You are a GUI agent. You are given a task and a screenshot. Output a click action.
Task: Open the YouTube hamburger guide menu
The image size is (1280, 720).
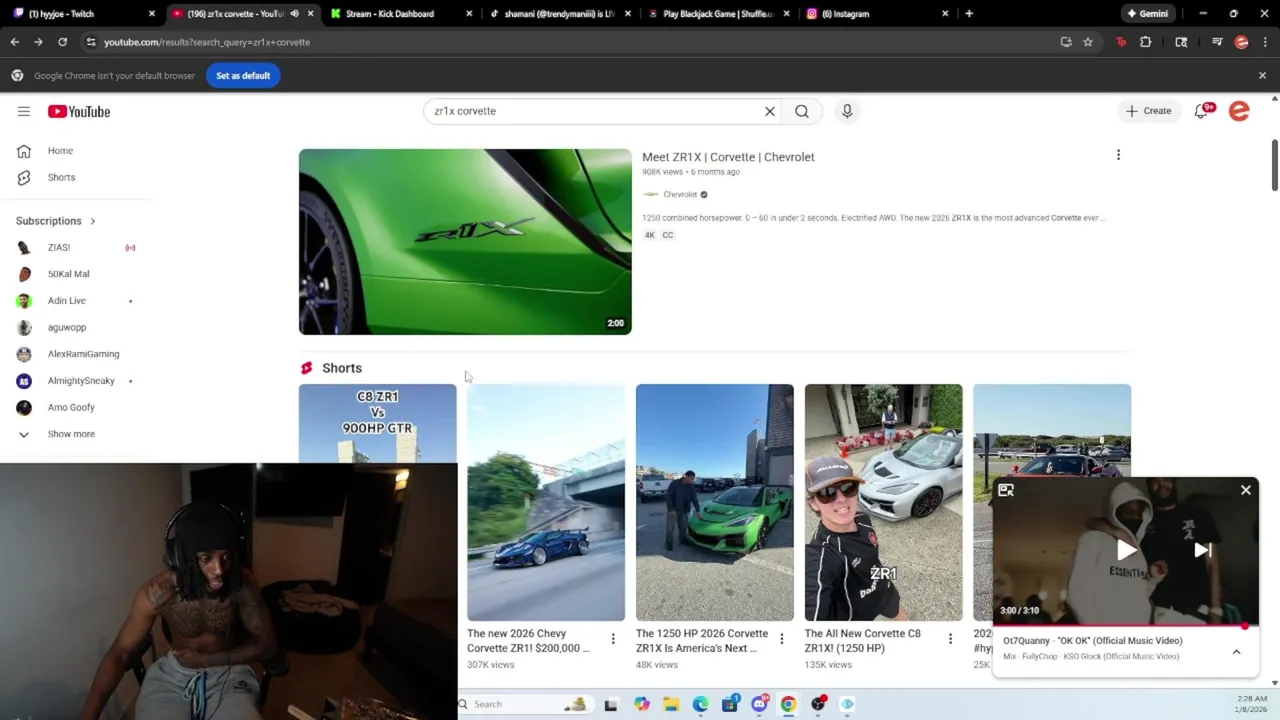coord(24,111)
